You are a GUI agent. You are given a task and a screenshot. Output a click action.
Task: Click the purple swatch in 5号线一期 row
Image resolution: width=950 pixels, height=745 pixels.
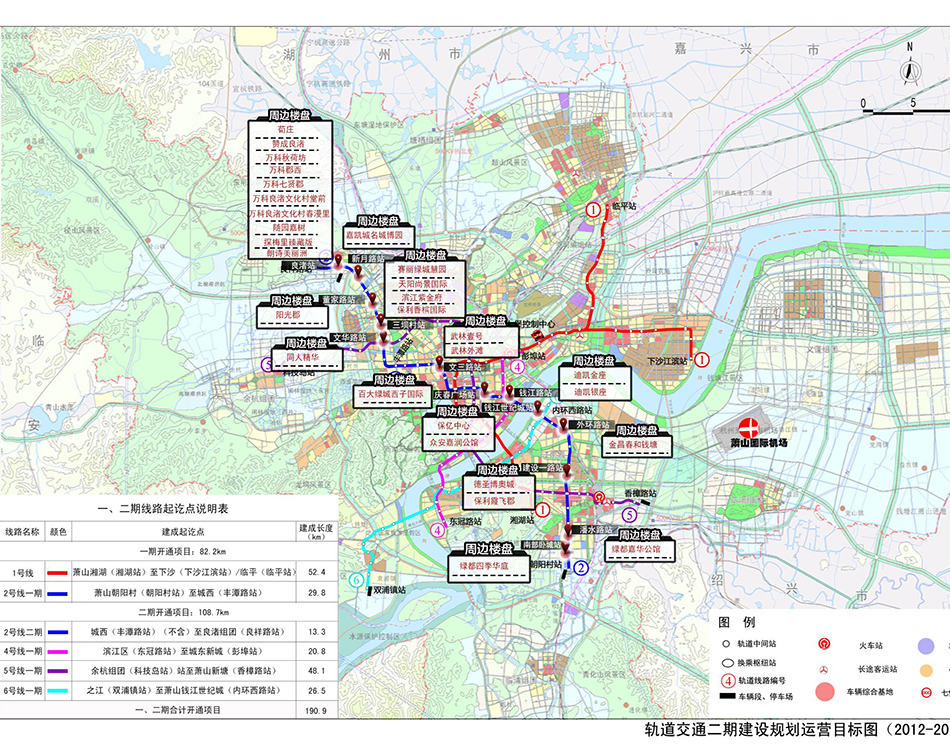tap(58, 671)
